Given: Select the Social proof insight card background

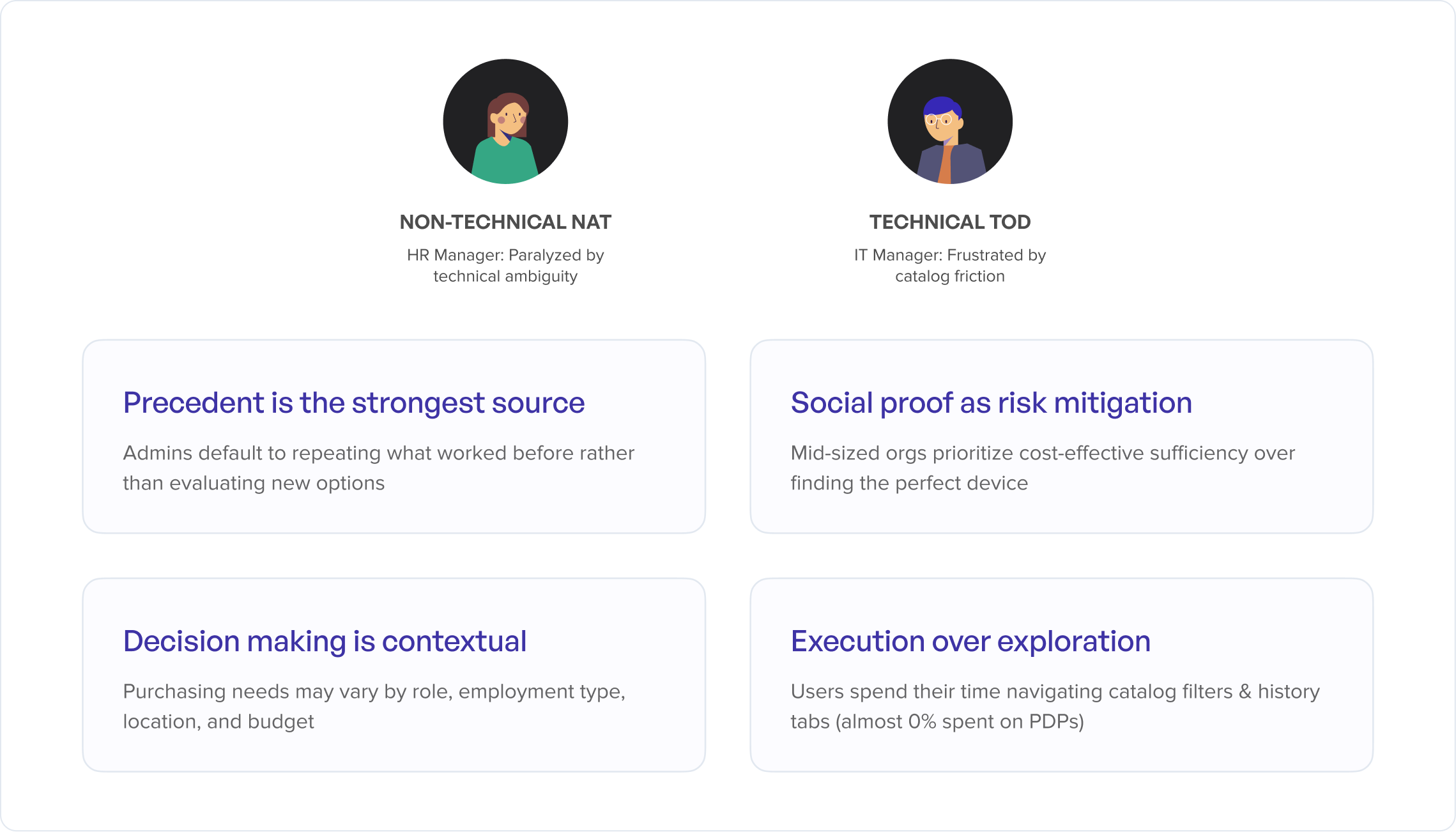Looking at the screenshot, I should [x=1061, y=436].
